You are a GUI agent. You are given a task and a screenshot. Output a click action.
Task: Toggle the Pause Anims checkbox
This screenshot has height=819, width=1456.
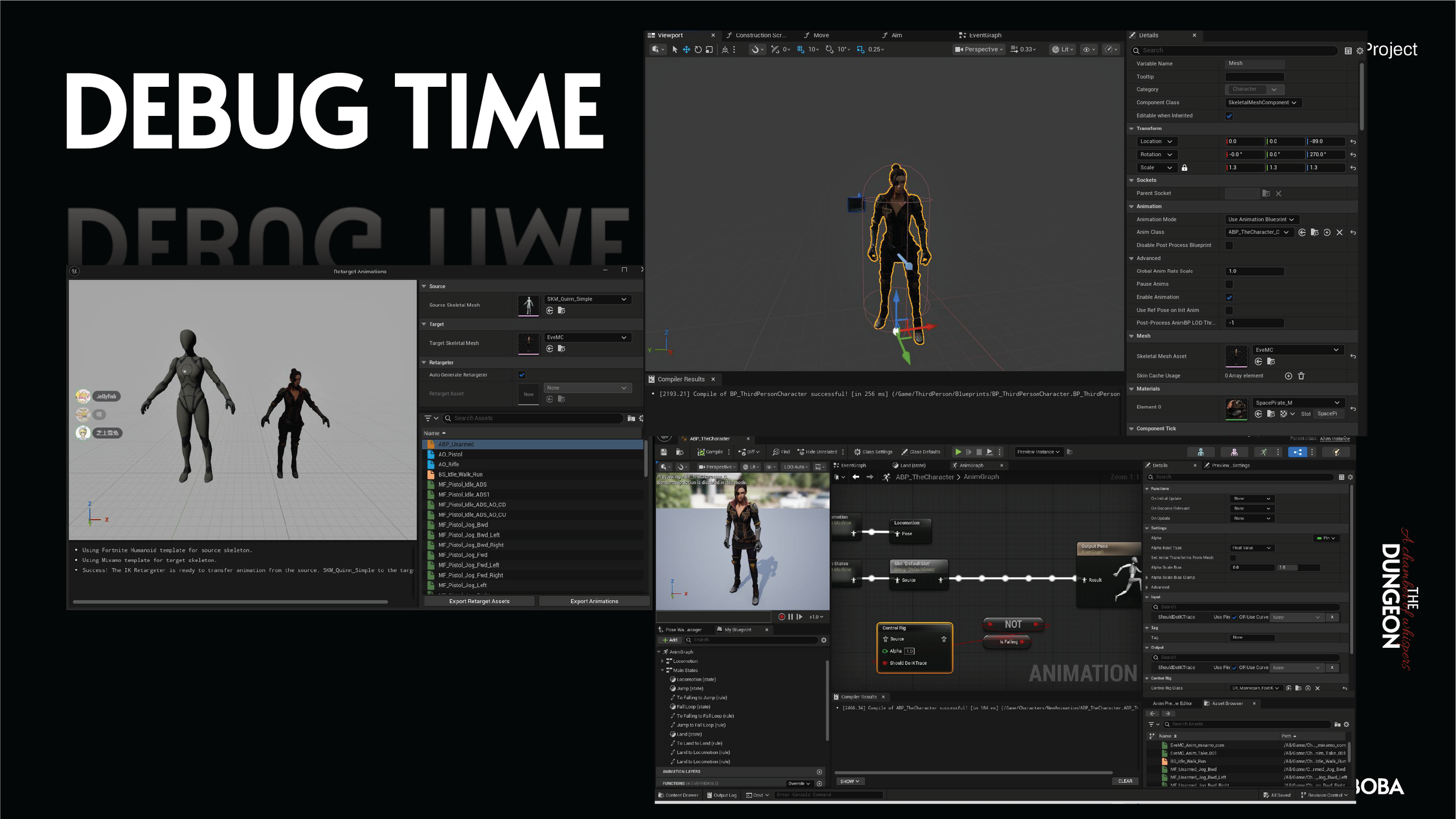pos(1229,284)
